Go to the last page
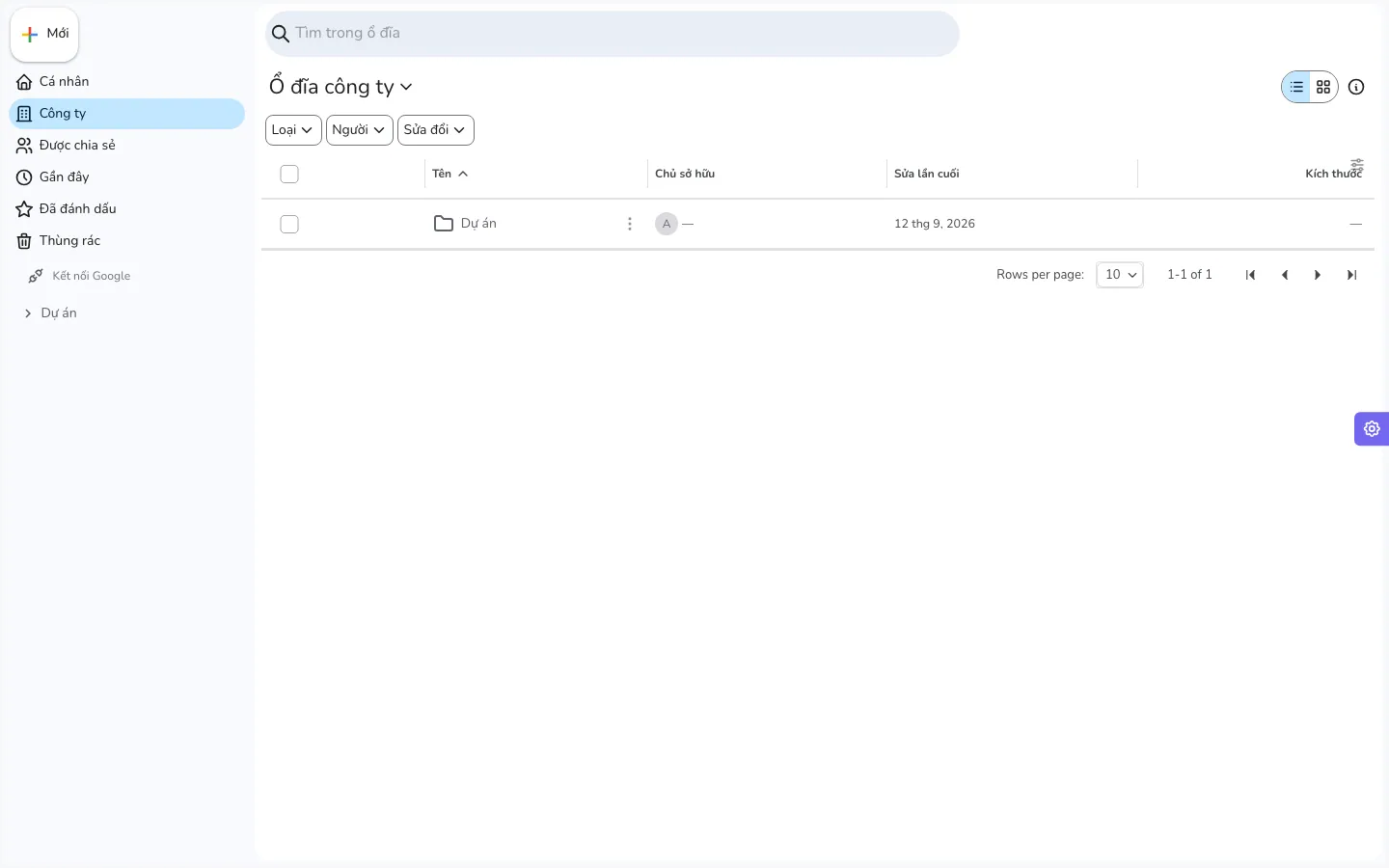 coord(1351,275)
